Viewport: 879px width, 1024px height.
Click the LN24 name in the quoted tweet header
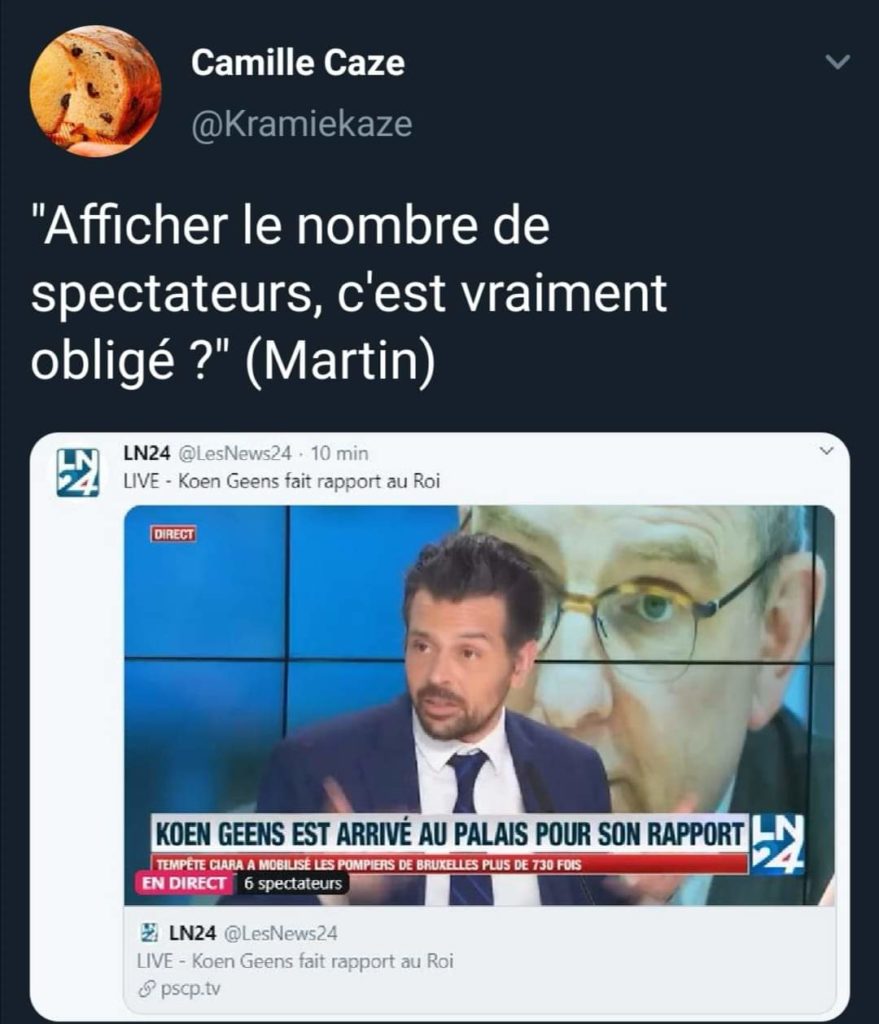tap(147, 453)
